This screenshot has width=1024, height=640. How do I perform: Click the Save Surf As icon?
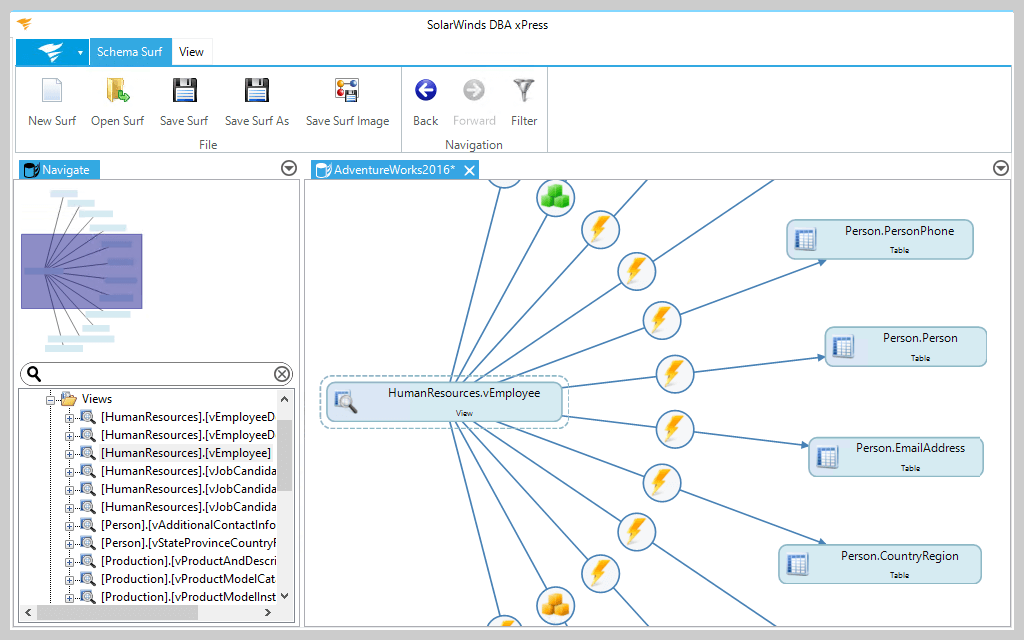[x=256, y=90]
